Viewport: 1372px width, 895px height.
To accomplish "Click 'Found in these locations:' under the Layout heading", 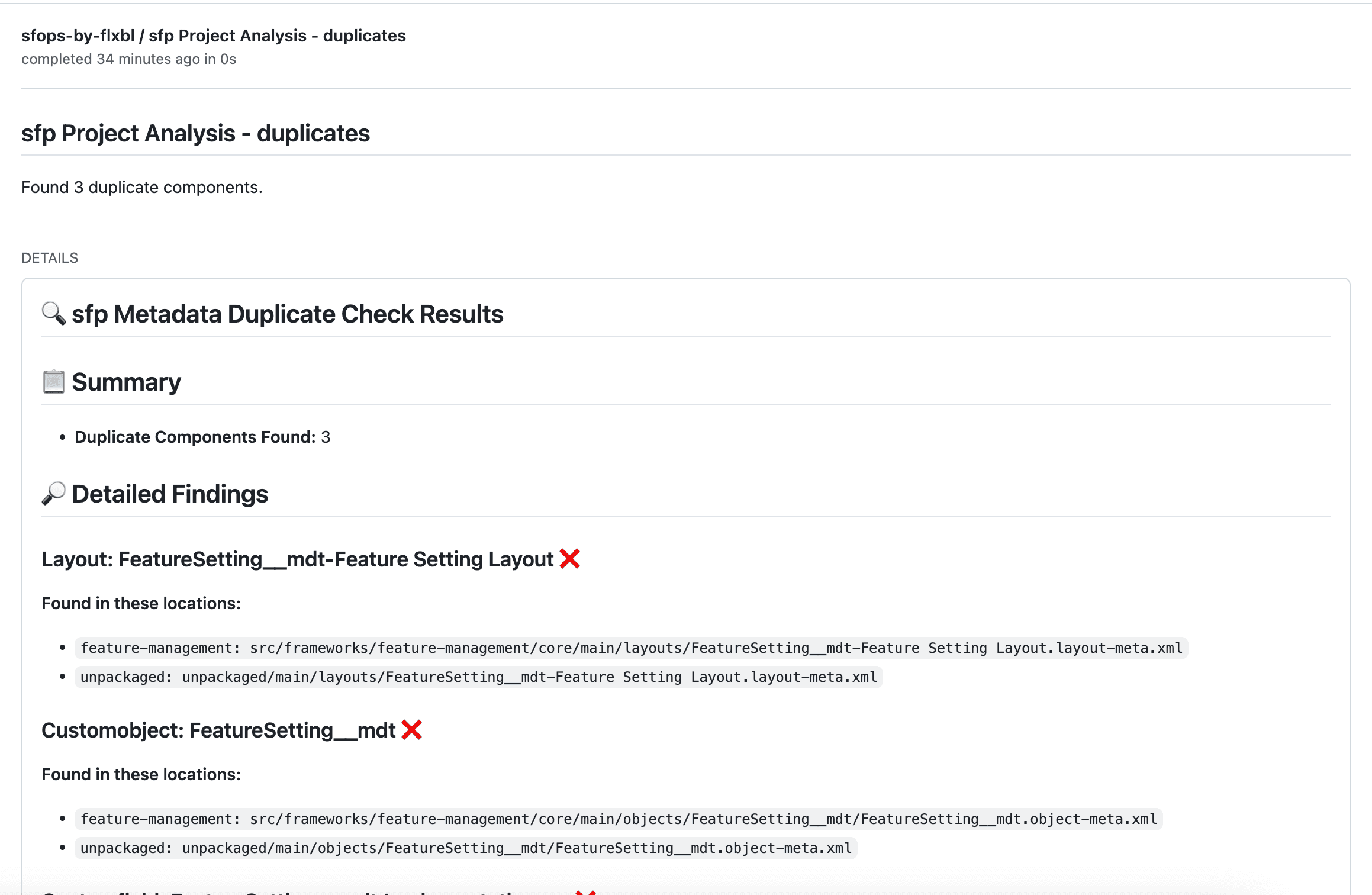I will tap(141, 603).
